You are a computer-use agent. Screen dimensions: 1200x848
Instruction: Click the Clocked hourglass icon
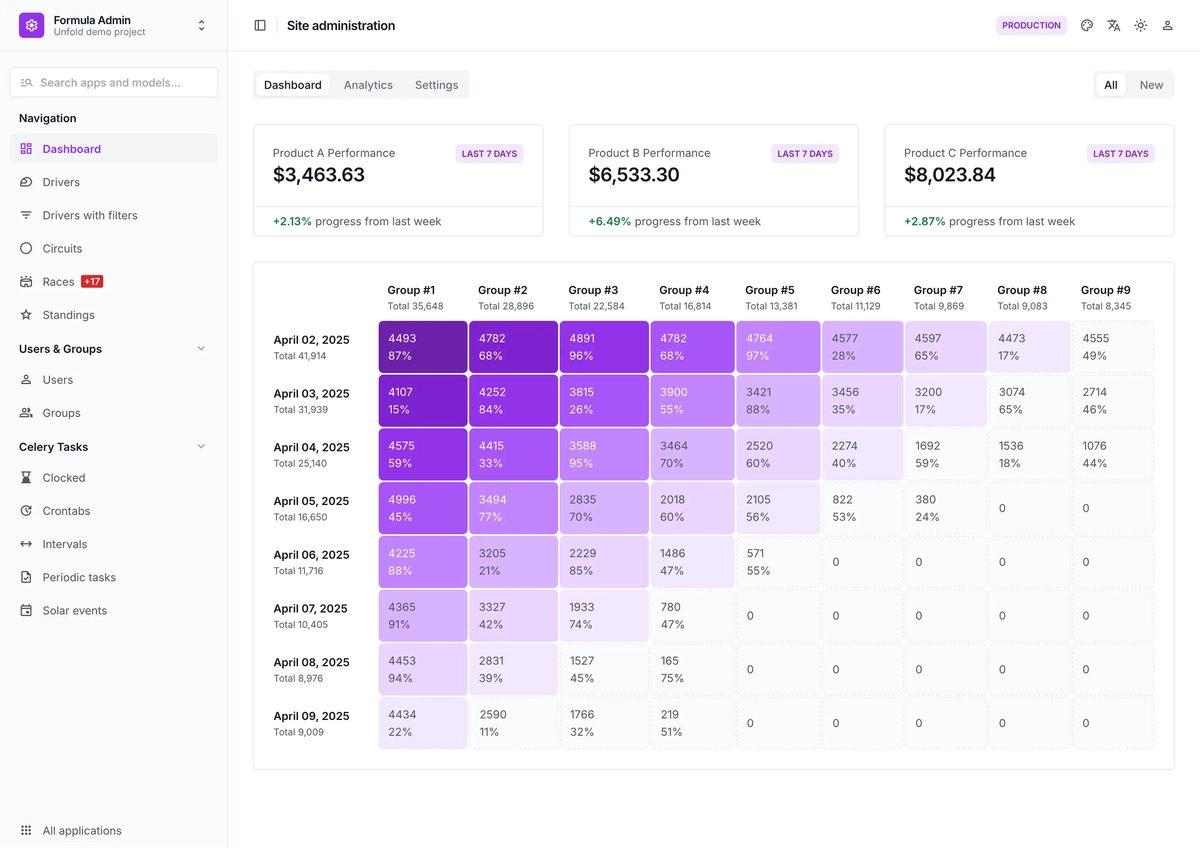point(26,478)
